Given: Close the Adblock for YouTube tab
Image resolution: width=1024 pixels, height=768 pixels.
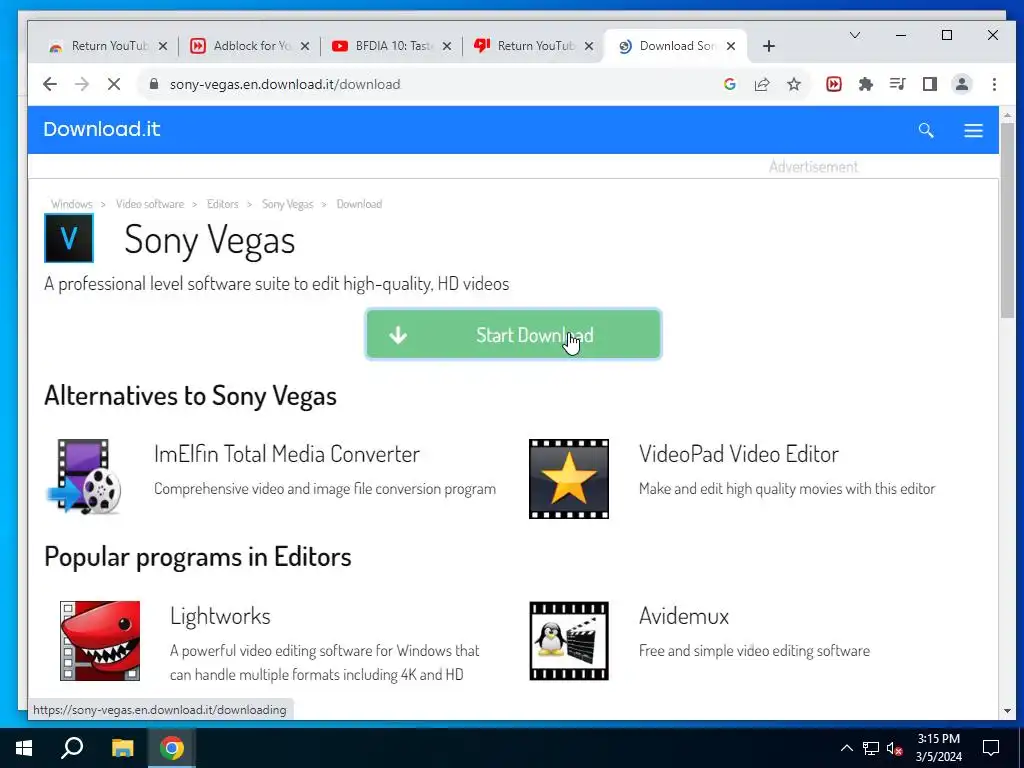Looking at the screenshot, I should click(305, 46).
